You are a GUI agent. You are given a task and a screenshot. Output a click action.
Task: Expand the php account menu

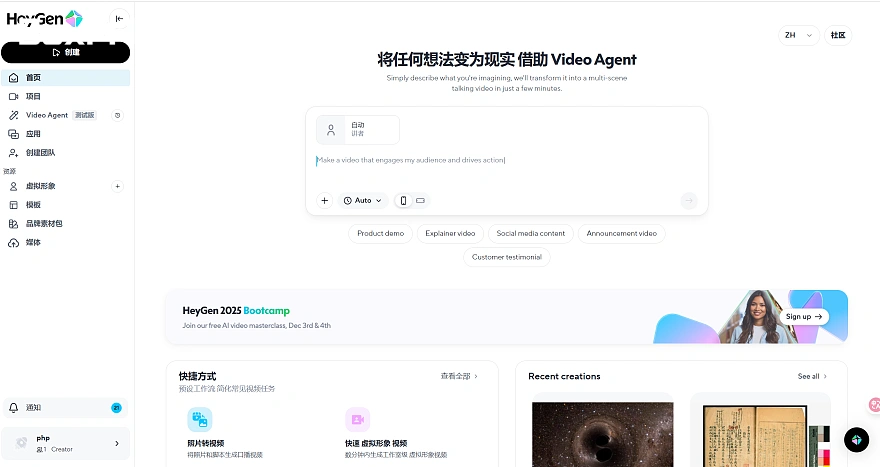coord(66,443)
